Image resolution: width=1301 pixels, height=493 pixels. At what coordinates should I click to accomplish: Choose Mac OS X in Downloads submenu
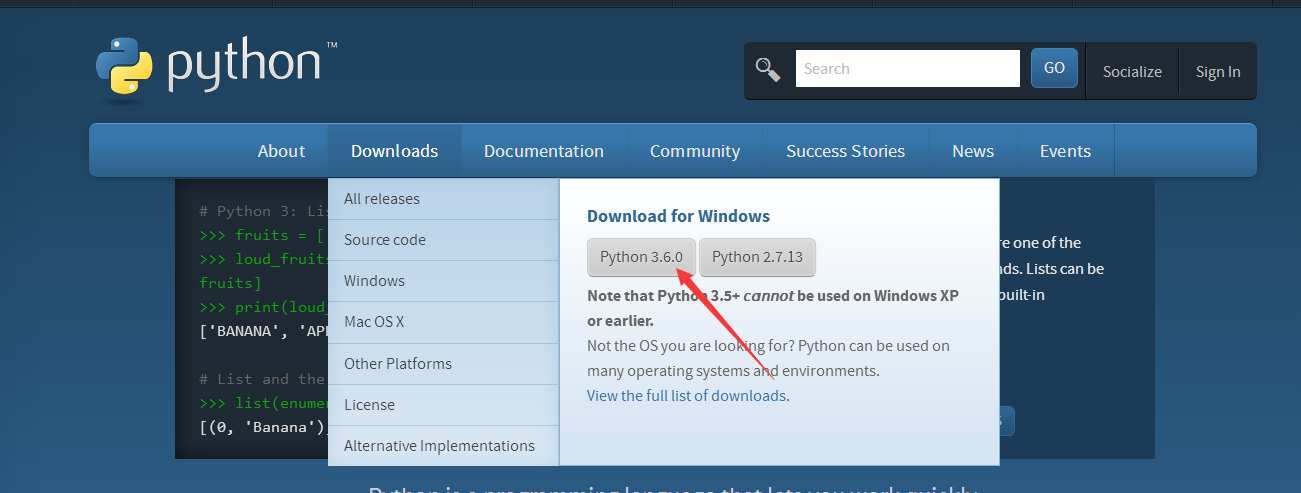[443, 323]
